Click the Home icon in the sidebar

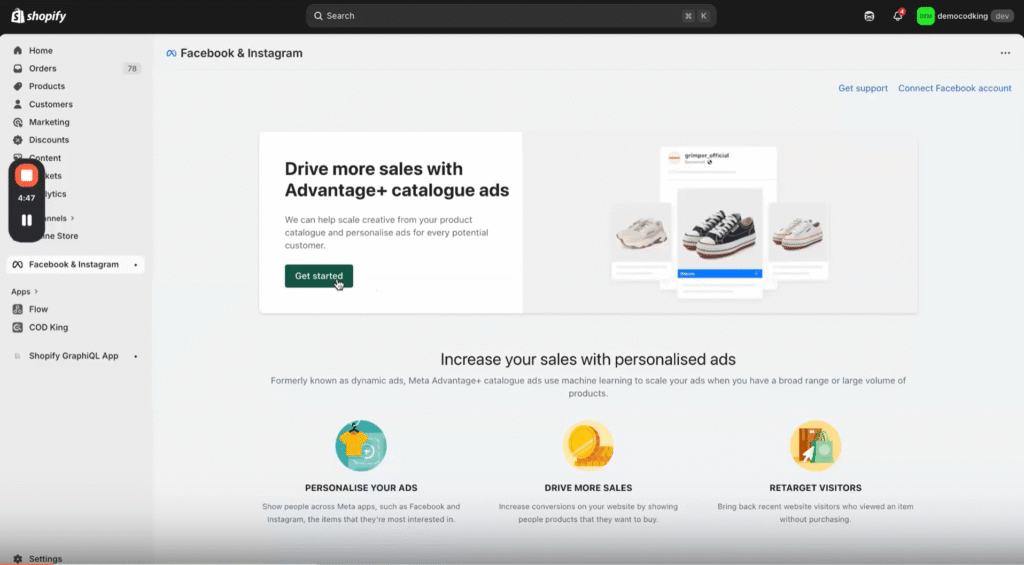18,51
